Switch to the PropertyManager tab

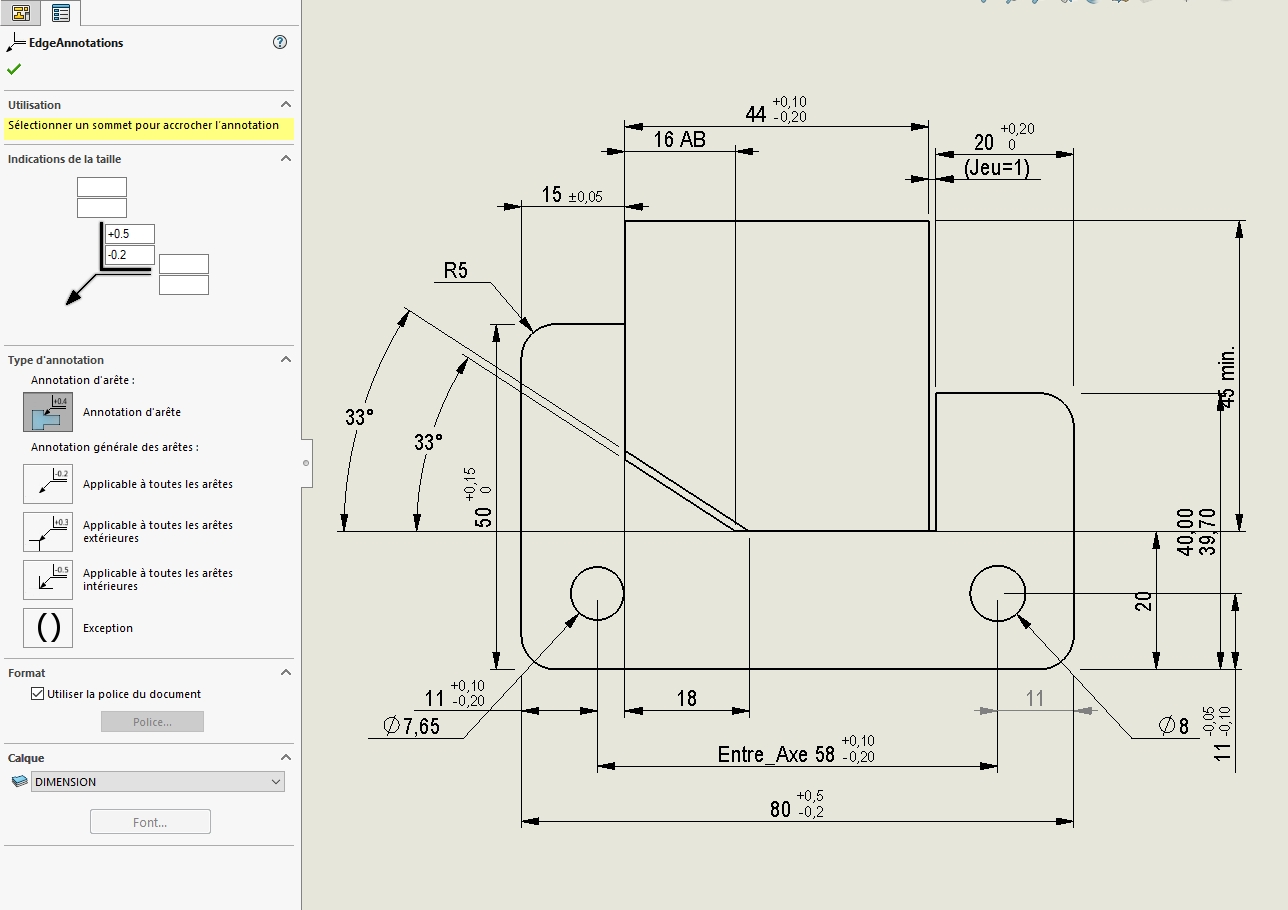pyautogui.click(x=61, y=13)
